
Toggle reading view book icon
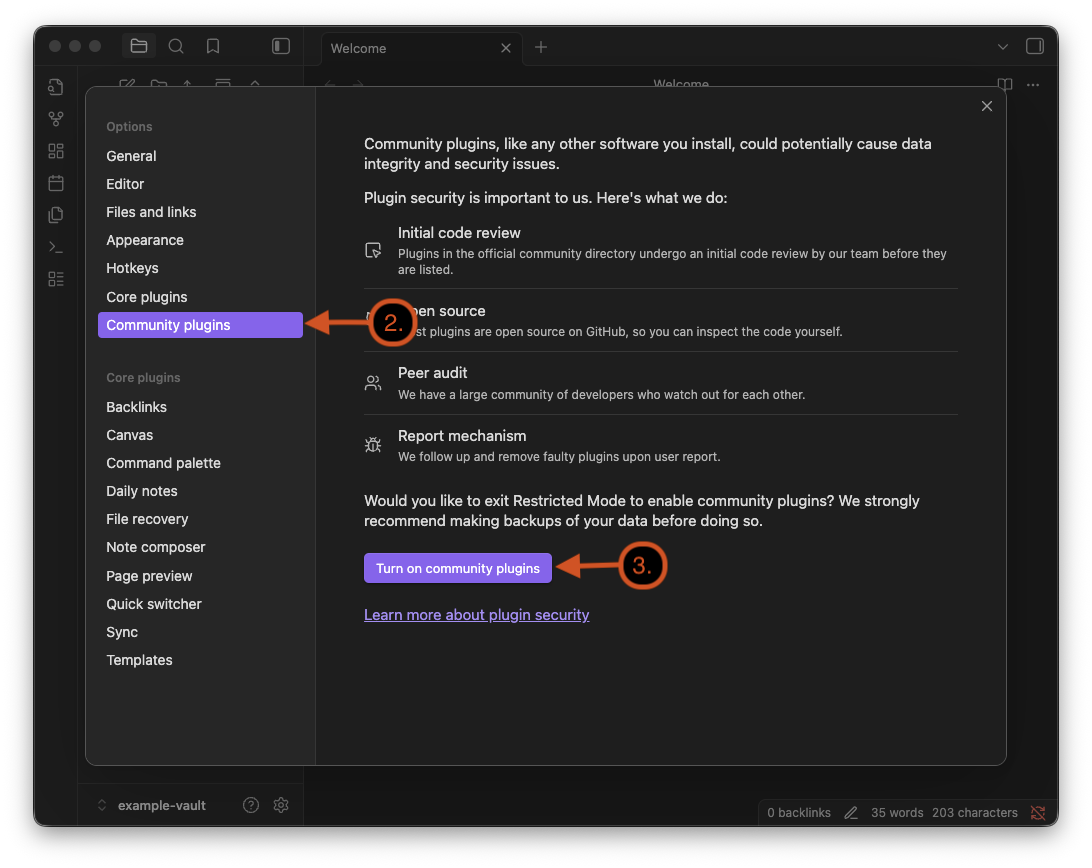pyautogui.click(x=1005, y=84)
